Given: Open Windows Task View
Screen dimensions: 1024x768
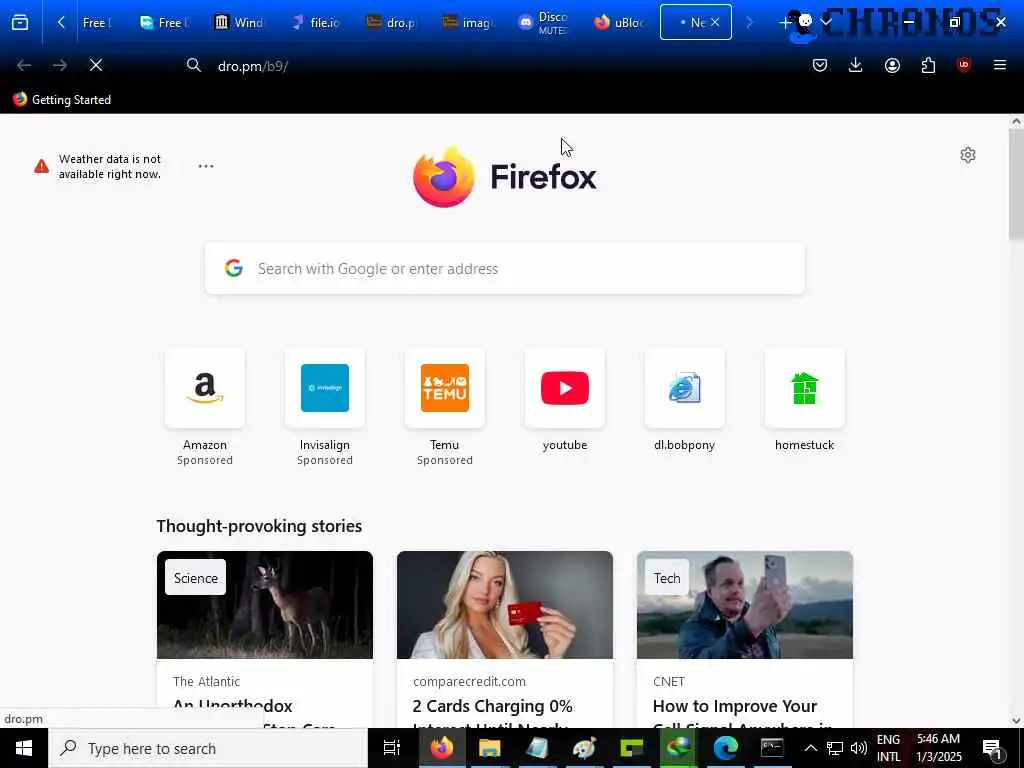Looking at the screenshot, I should [391, 748].
